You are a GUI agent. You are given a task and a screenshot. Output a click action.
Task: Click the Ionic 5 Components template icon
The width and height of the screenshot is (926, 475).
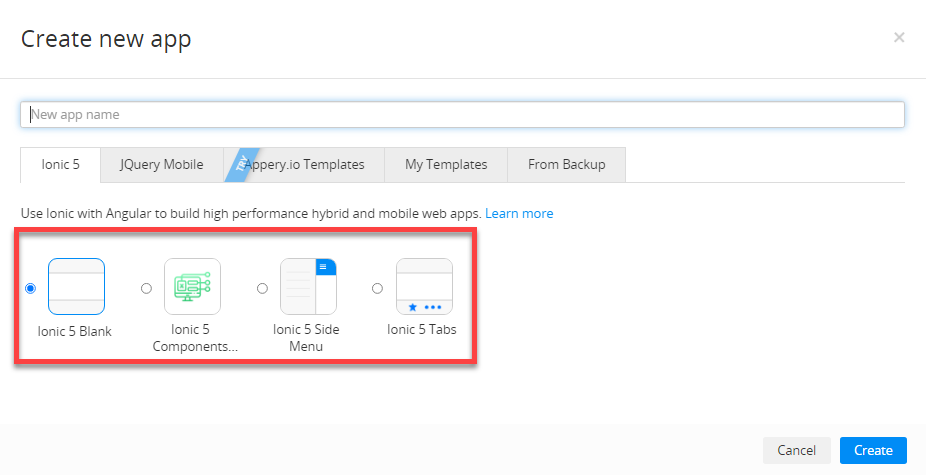point(193,287)
